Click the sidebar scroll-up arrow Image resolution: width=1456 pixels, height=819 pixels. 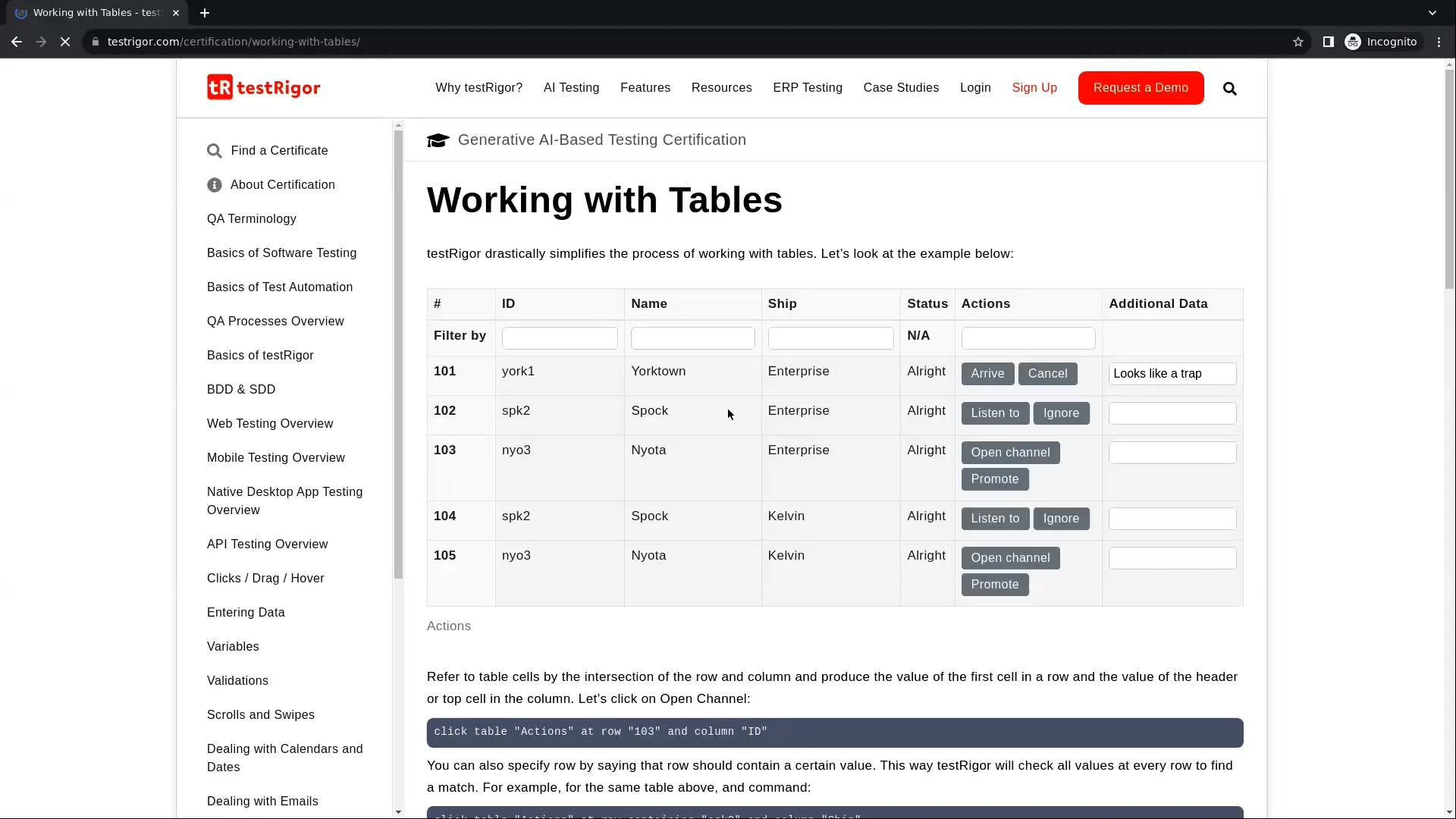[399, 126]
